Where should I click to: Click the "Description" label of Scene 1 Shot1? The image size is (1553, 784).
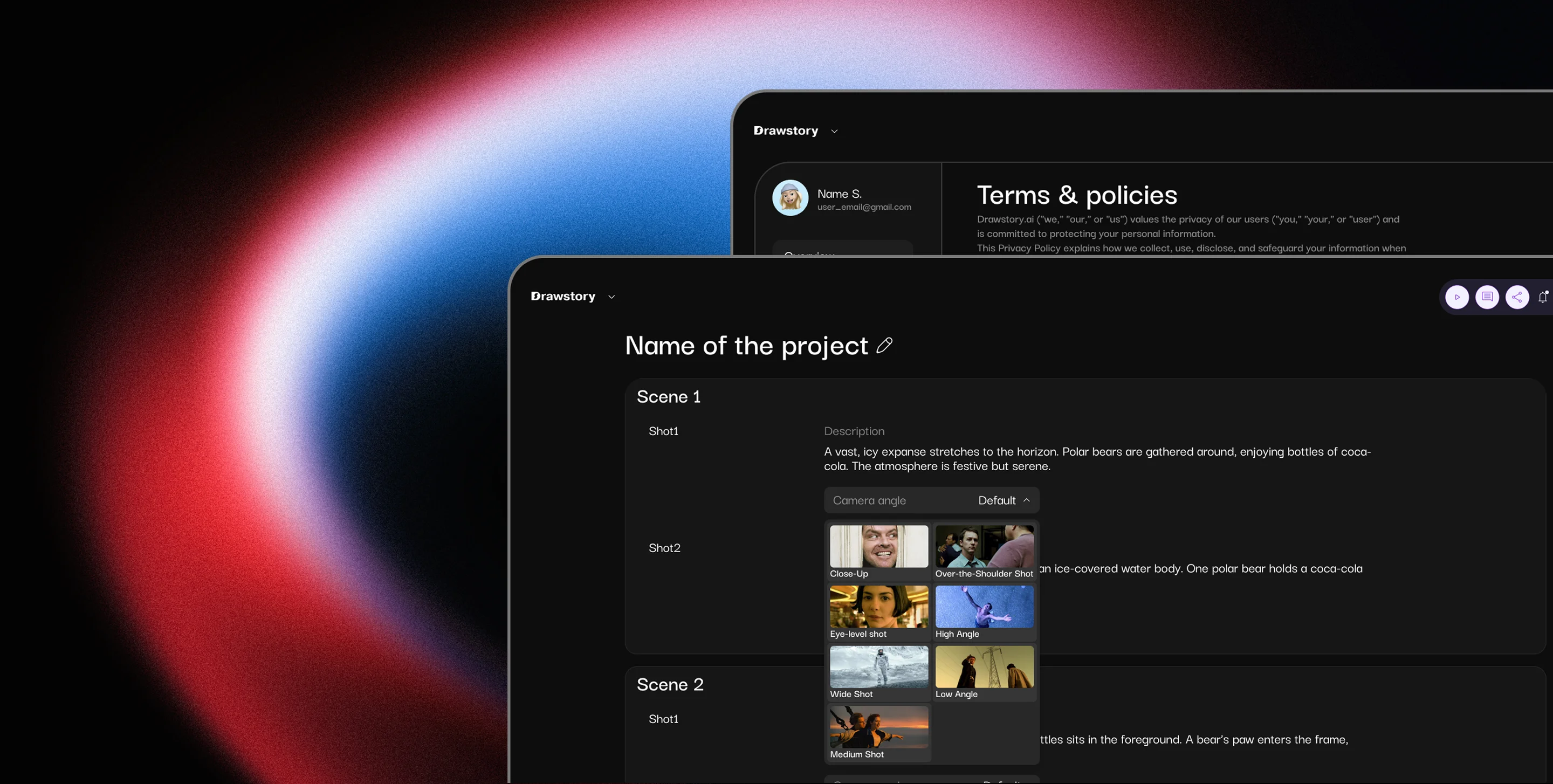pos(854,431)
